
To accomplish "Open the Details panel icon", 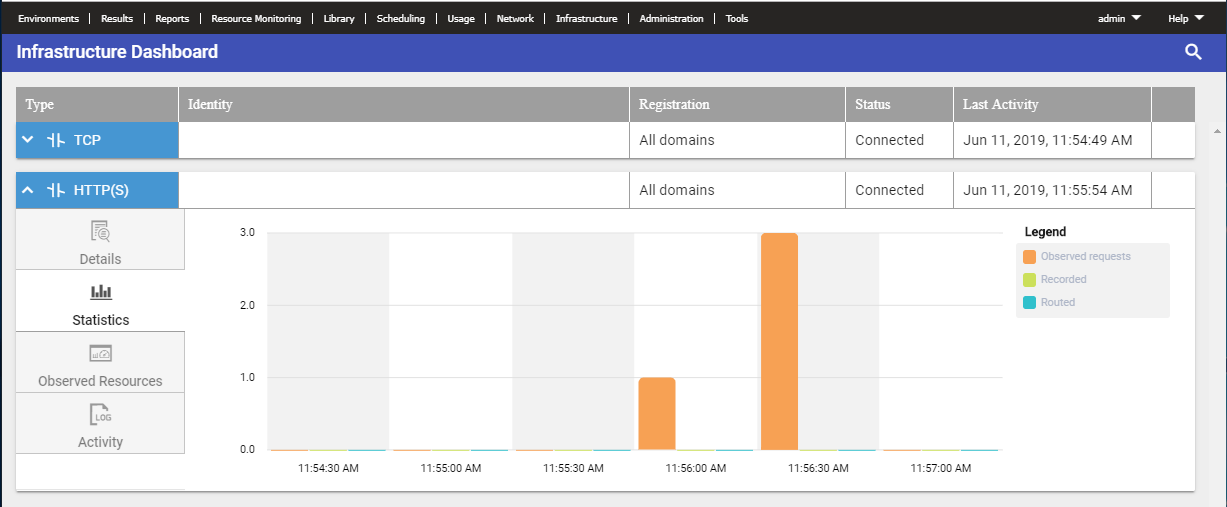I will pyautogui.click(x=100, y=232).
